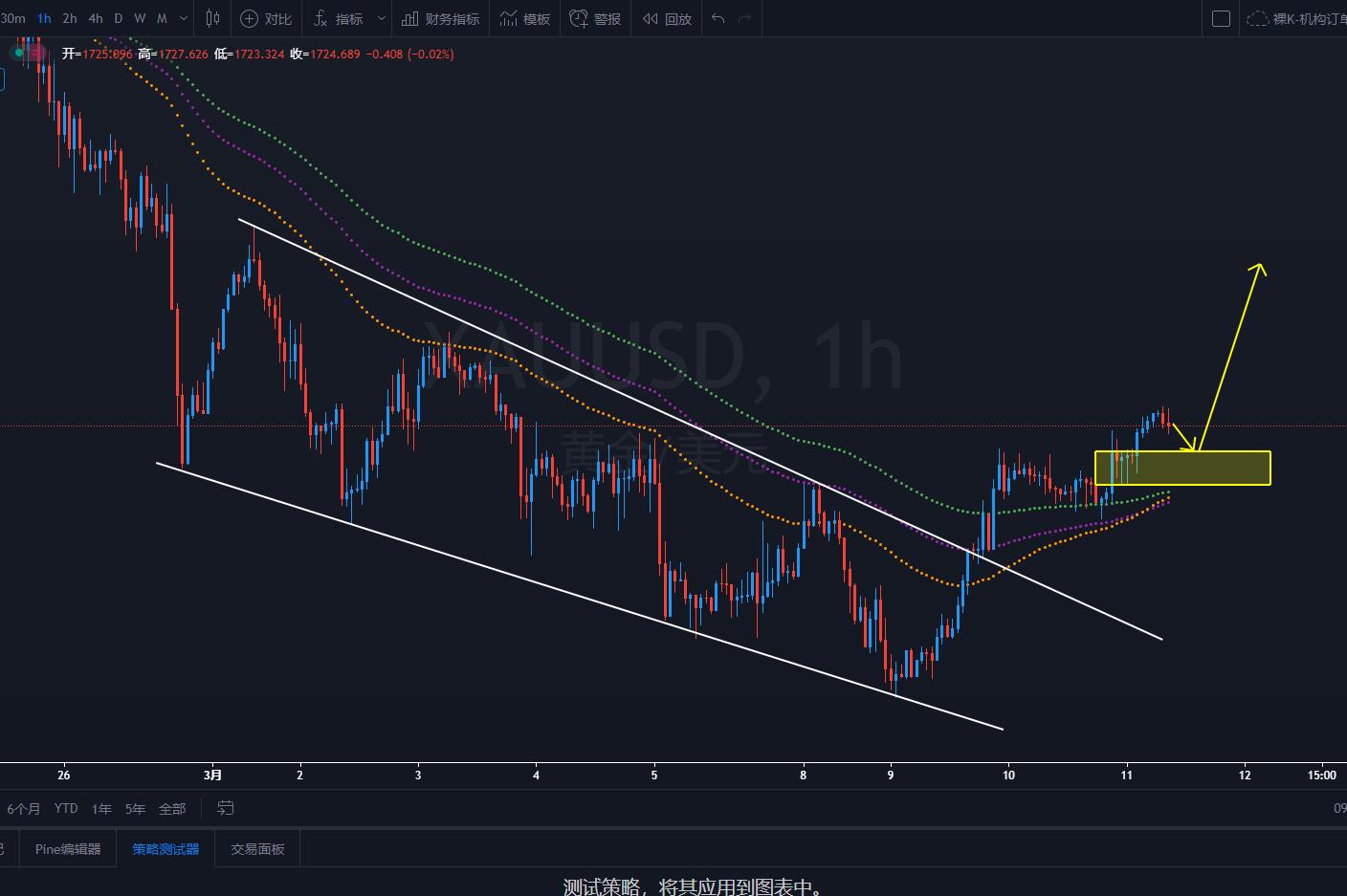Image resolution: width=1347 pixels, height=896 pixels.
Task: Open the 模板 indicator templates
Action: [x=525, y=18]
